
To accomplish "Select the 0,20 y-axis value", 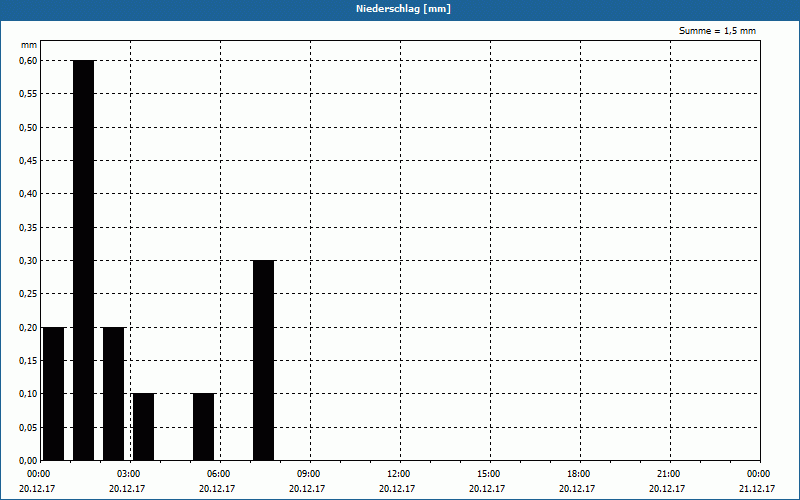I will coord(28,328).
